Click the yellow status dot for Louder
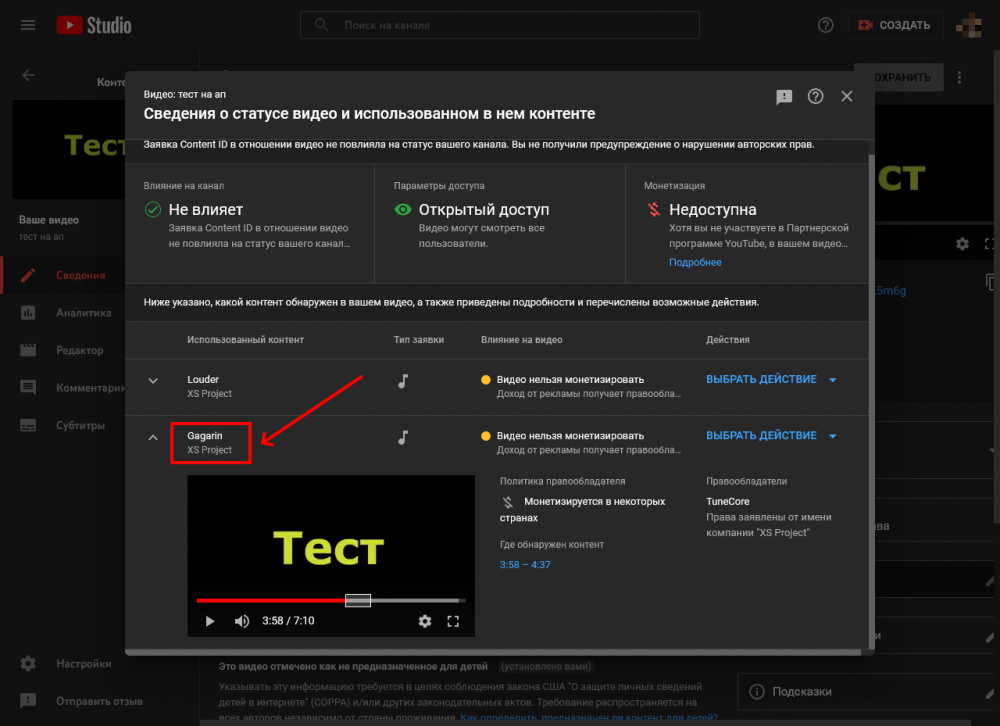 [x=486, y=380]
